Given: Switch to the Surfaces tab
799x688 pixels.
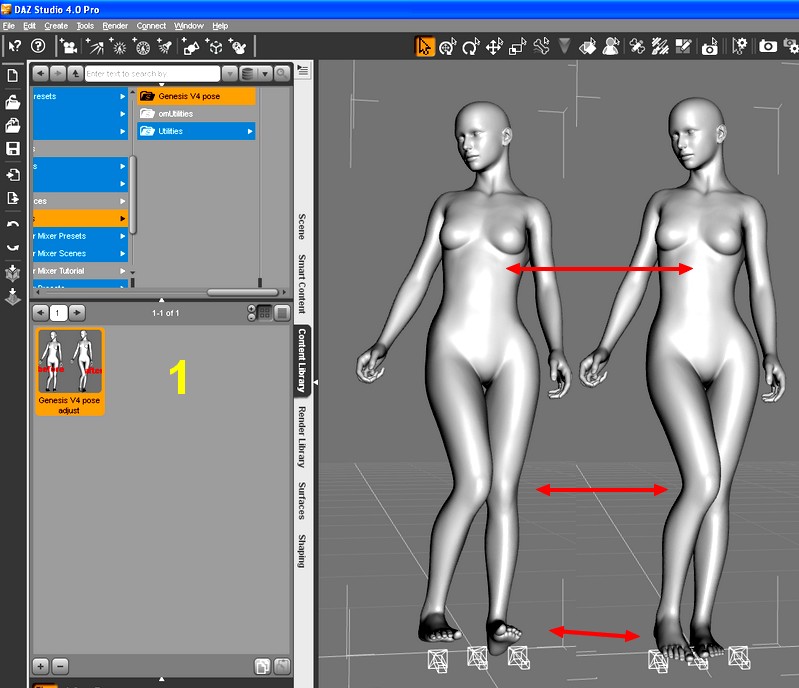Looking at the screenshot, I should (x=302, y=501).
